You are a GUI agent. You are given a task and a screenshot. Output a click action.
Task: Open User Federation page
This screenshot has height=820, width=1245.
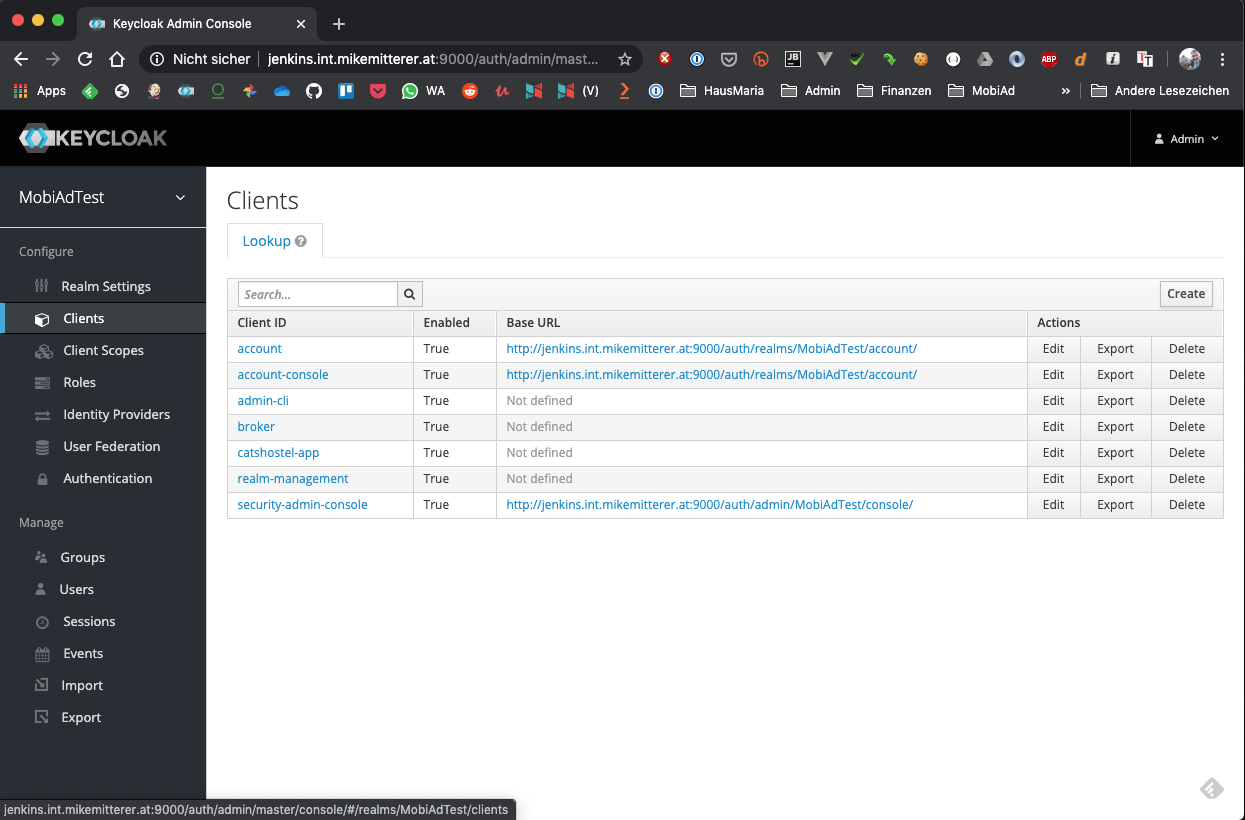(111, 446)
